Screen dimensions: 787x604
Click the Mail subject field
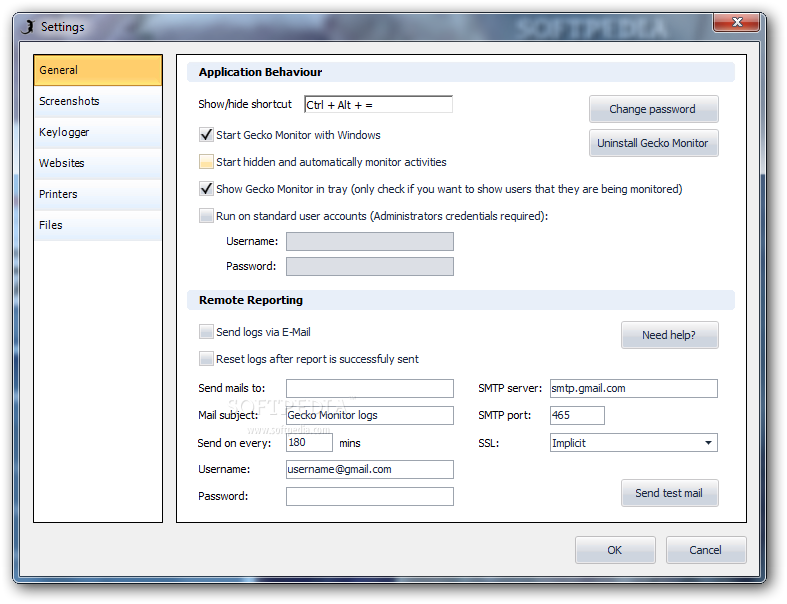[x=370, y=416]
